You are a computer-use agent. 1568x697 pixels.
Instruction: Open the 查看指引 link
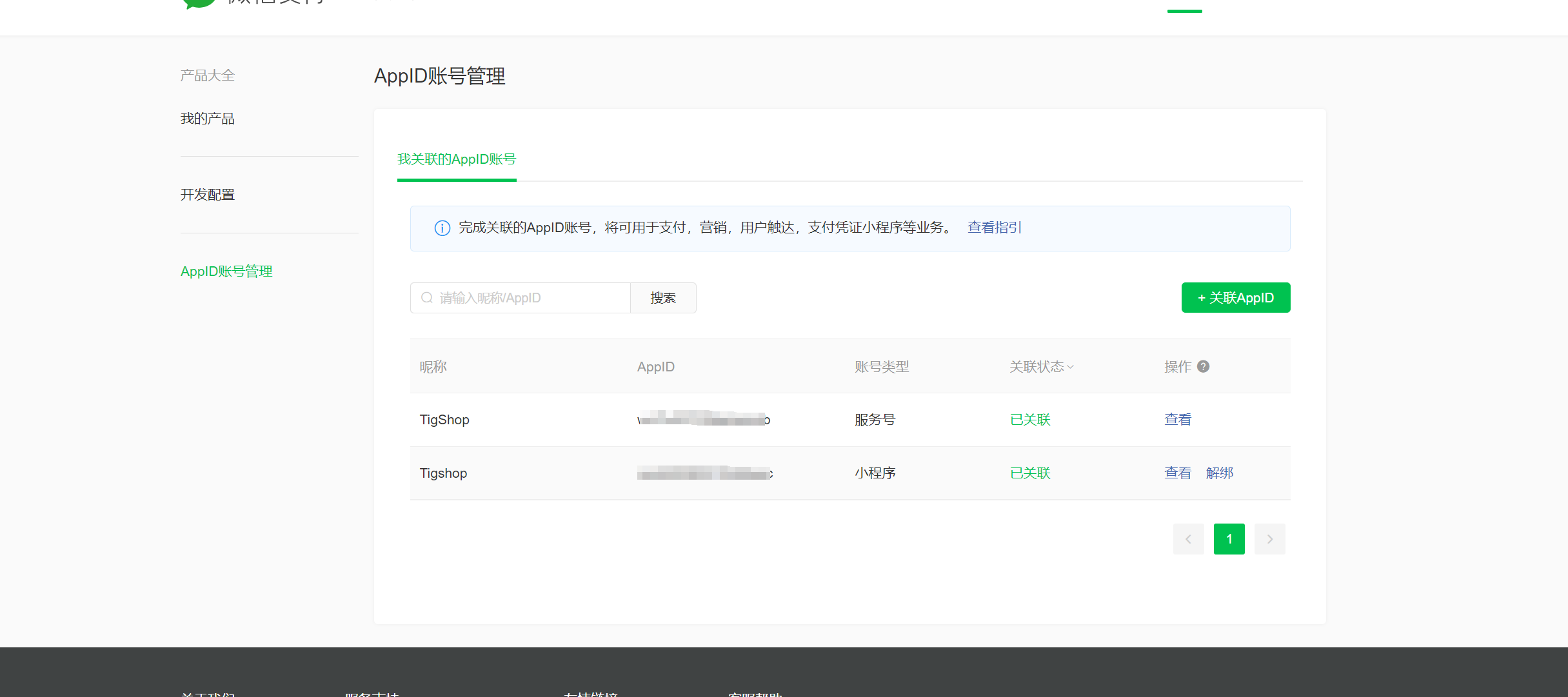(995, 228)
